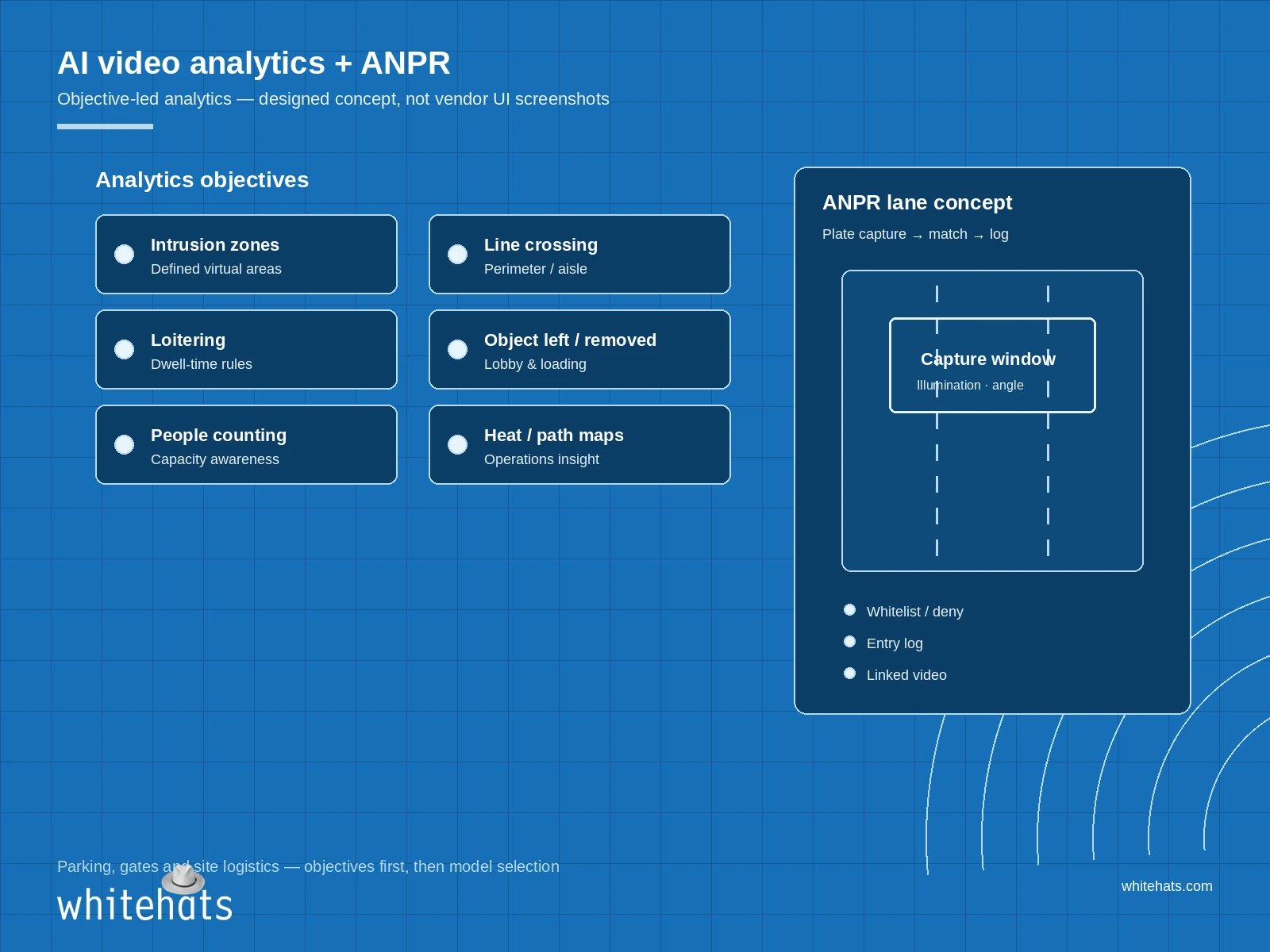Open the whitehats.com link
Image resolution: width=1270 pixels, height=952 pixels.
(x=1167, y=886)
